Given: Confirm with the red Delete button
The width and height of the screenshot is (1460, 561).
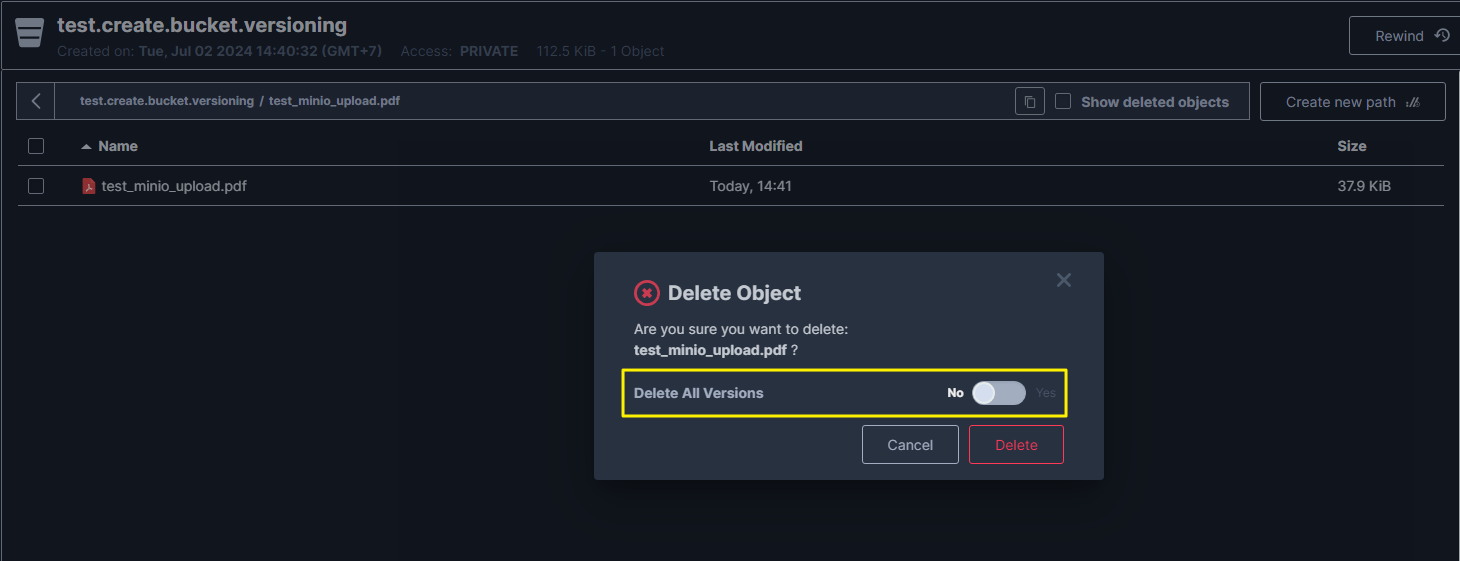Looking at the screenshot, I should click(1016, 445).
